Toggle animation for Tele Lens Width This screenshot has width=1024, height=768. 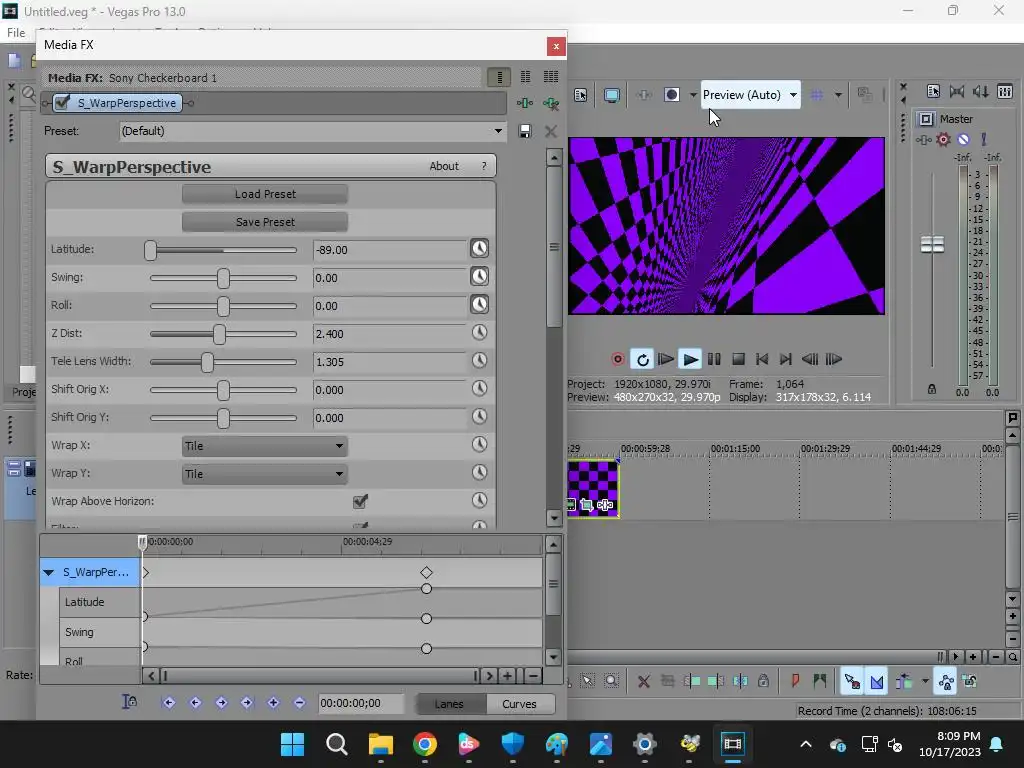(479, 360)
